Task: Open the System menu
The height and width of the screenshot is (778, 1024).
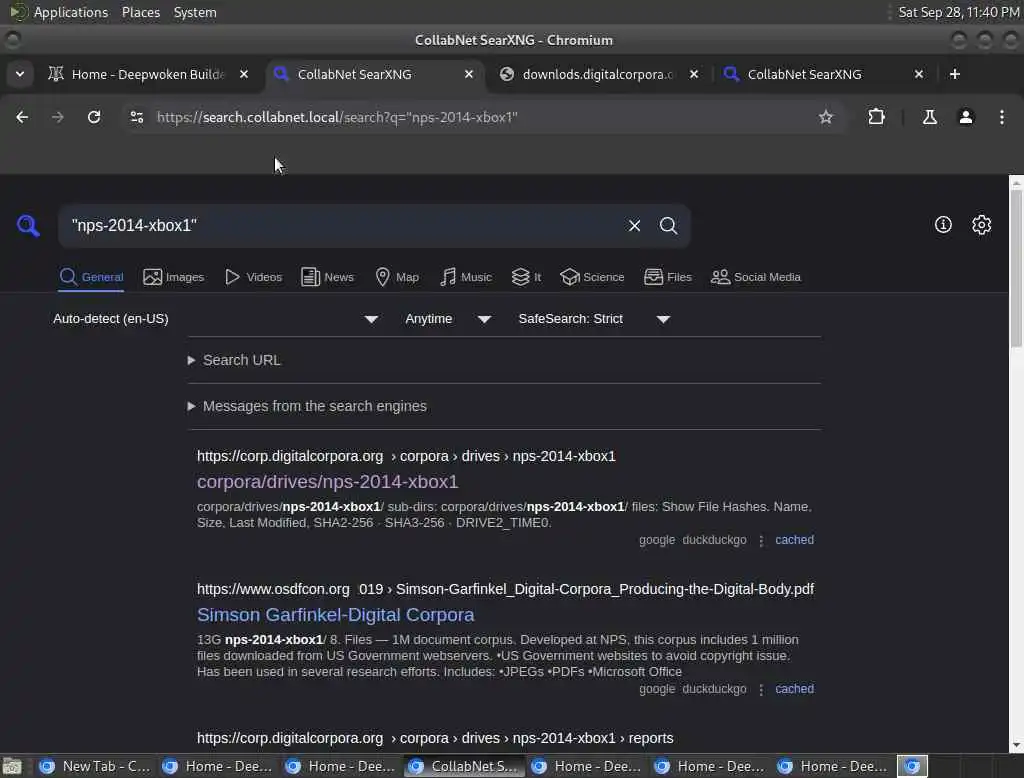Action: coord(195,12)
